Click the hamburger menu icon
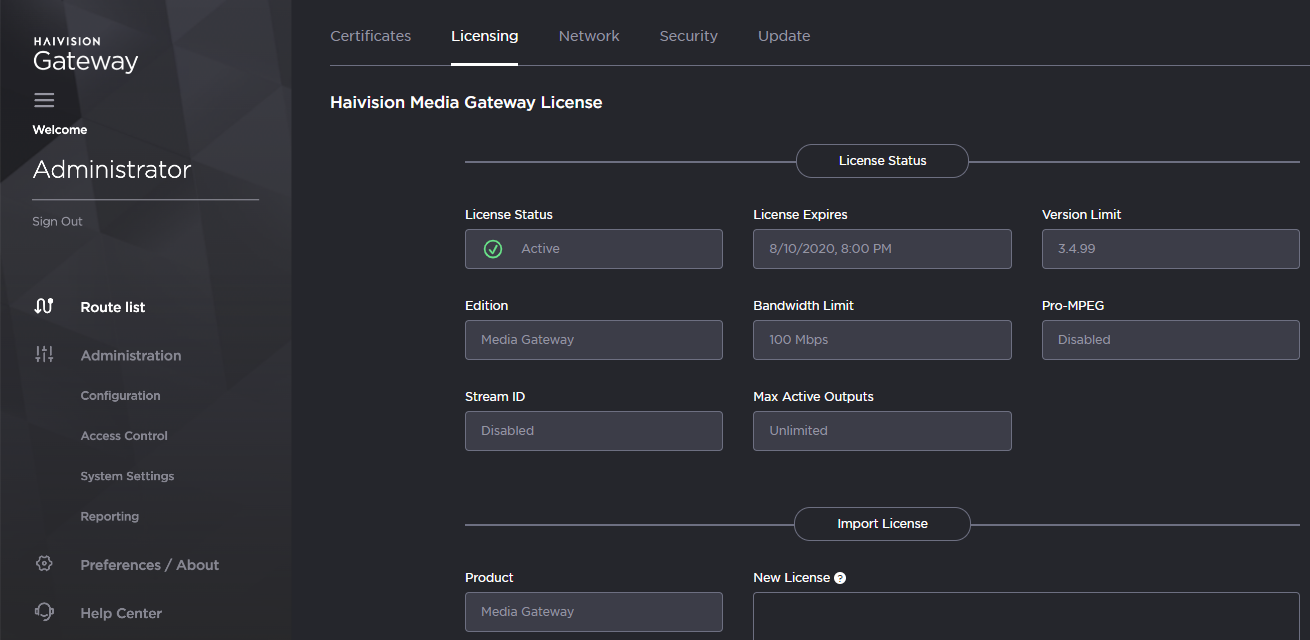The width and height of the screenshot is (1310, 640). pos(44,100)
